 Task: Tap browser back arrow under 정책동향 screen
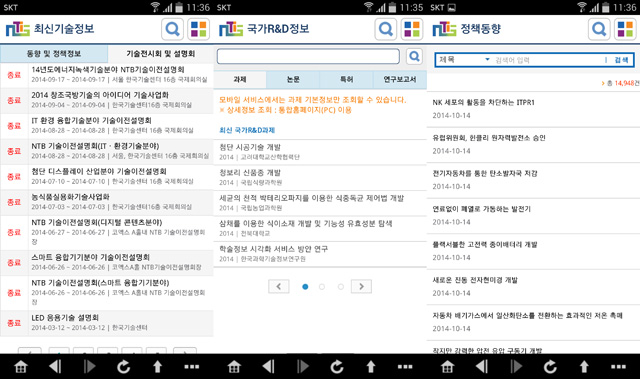click(x=482, y=366)
